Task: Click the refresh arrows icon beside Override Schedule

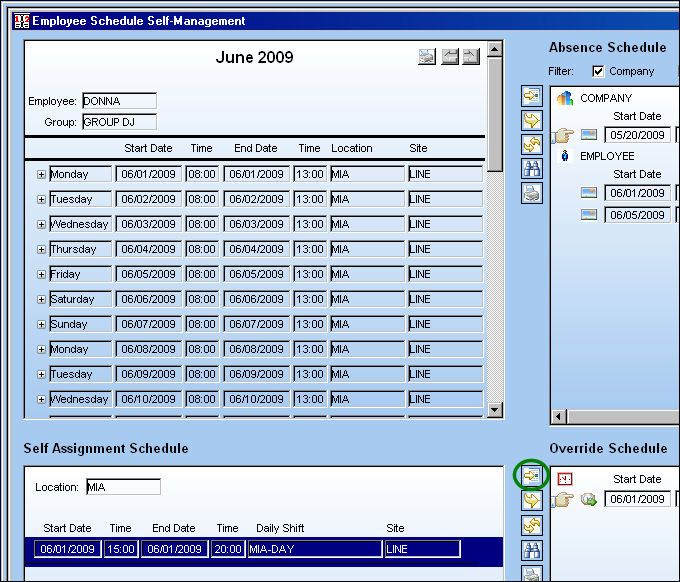Action: point(532,526)
